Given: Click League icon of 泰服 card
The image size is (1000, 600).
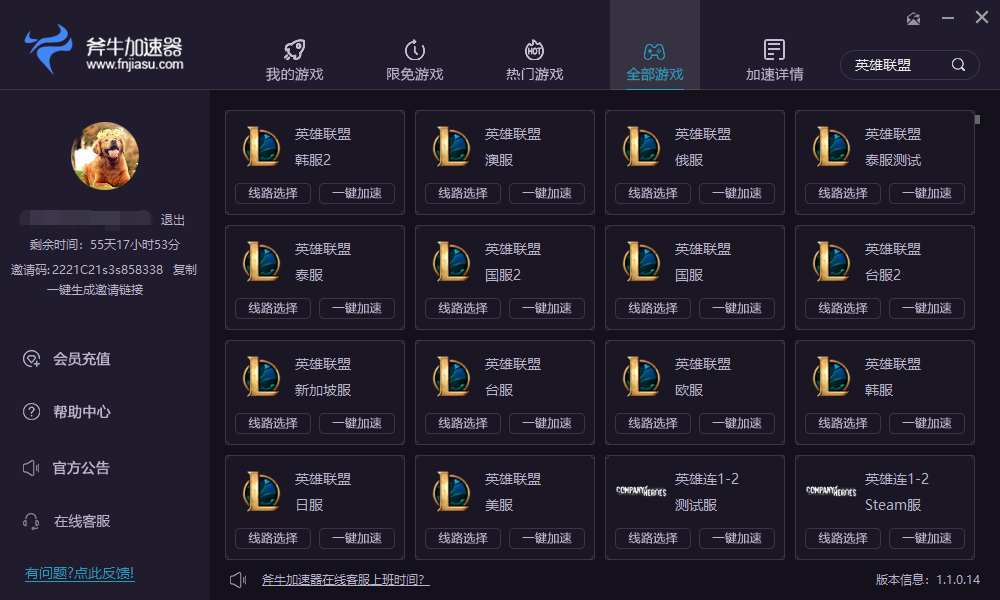Looking at the screenshot, I should click(261, 261).
